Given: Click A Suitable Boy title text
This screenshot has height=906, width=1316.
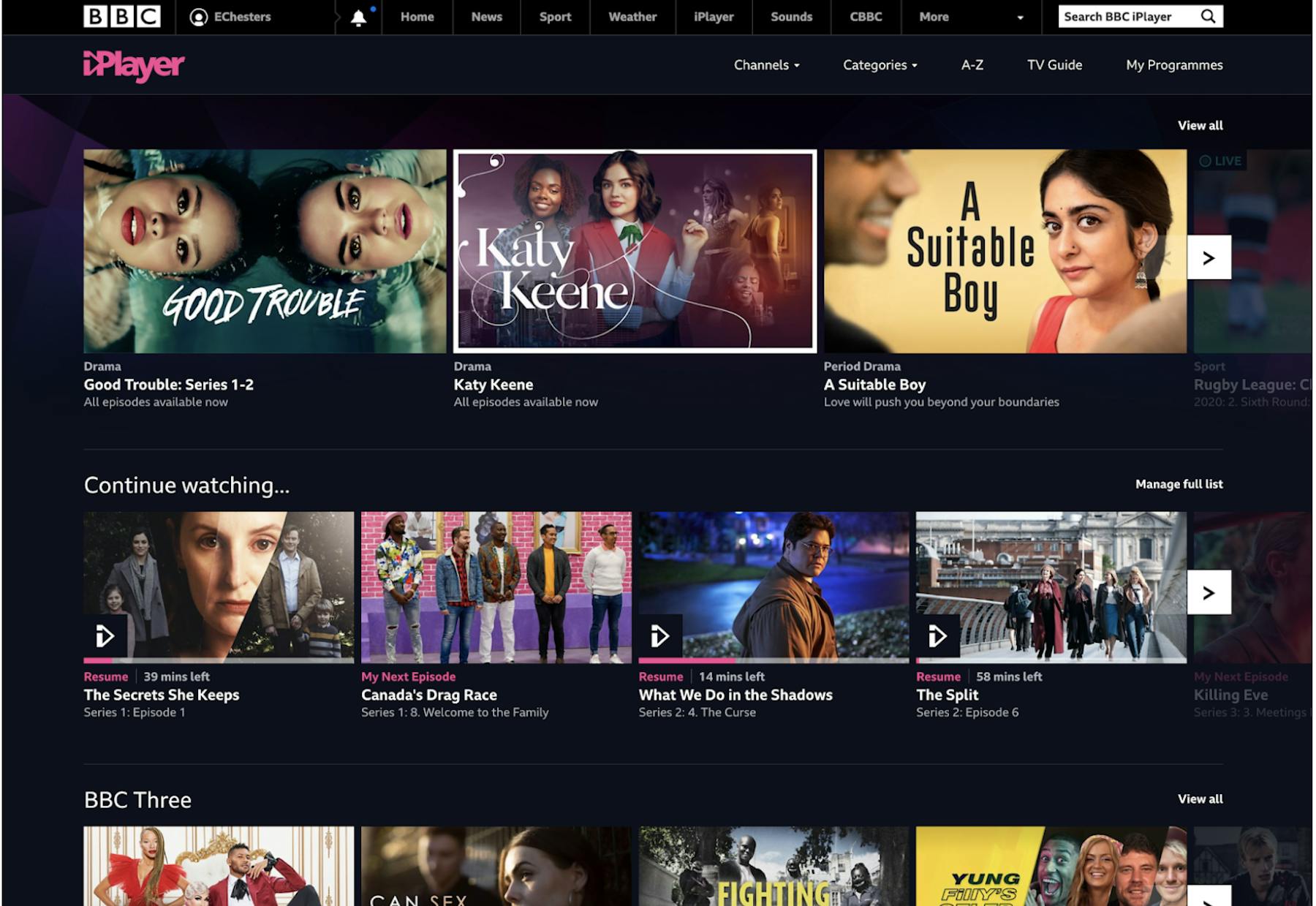Looking at the screenshot, I should [x=874, y=385].
